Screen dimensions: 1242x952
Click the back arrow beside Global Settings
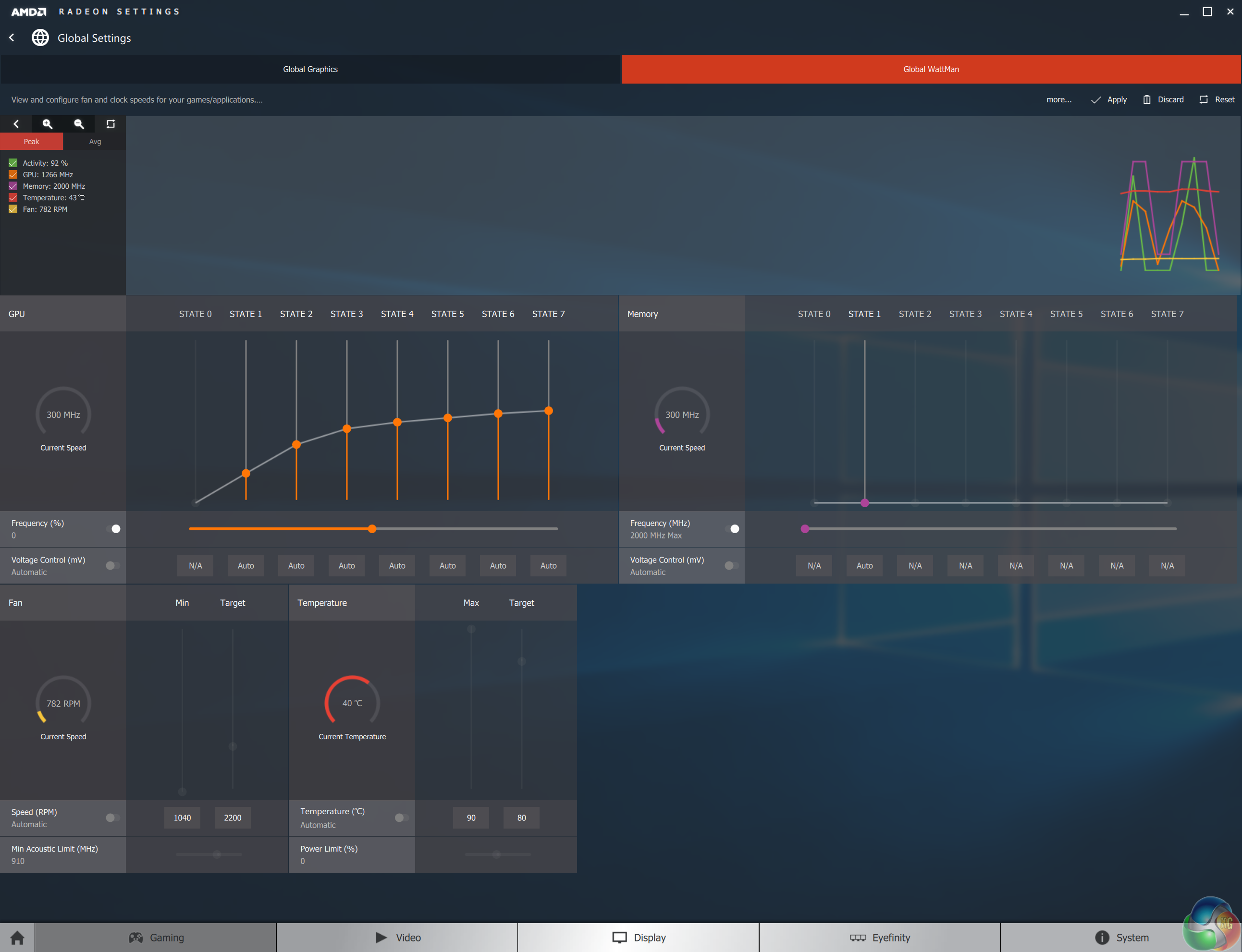pyautogui.click(x=12, y=37)
